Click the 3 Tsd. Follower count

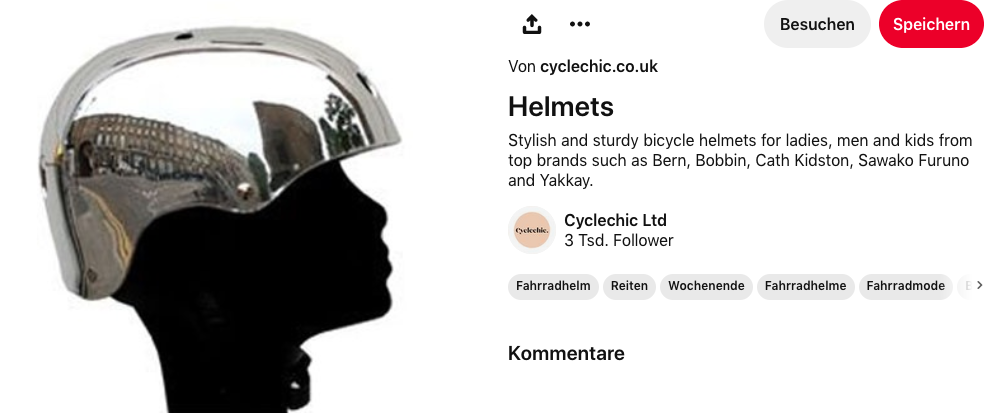(x=619, y=241)
